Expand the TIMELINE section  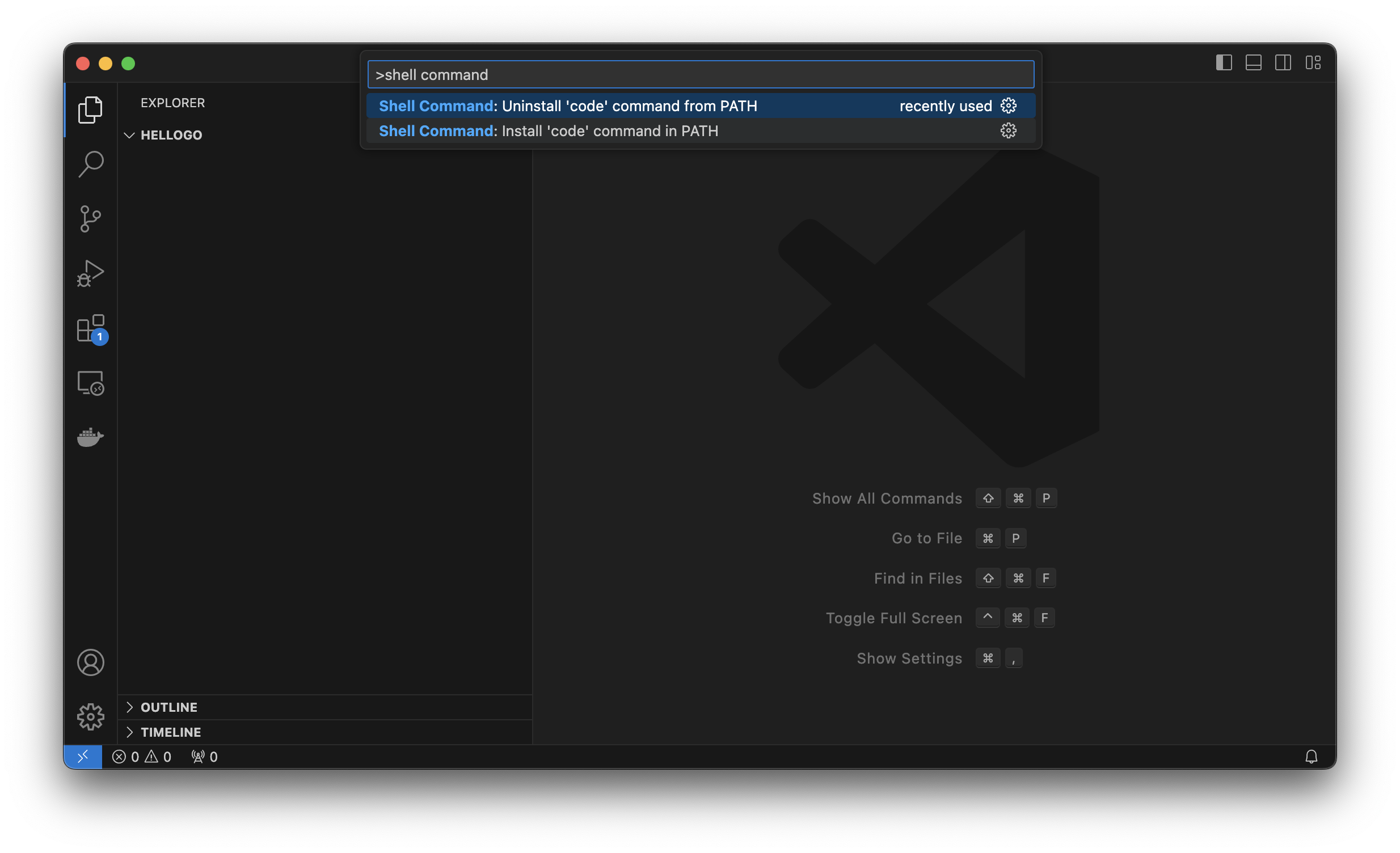tap(130, 732)
